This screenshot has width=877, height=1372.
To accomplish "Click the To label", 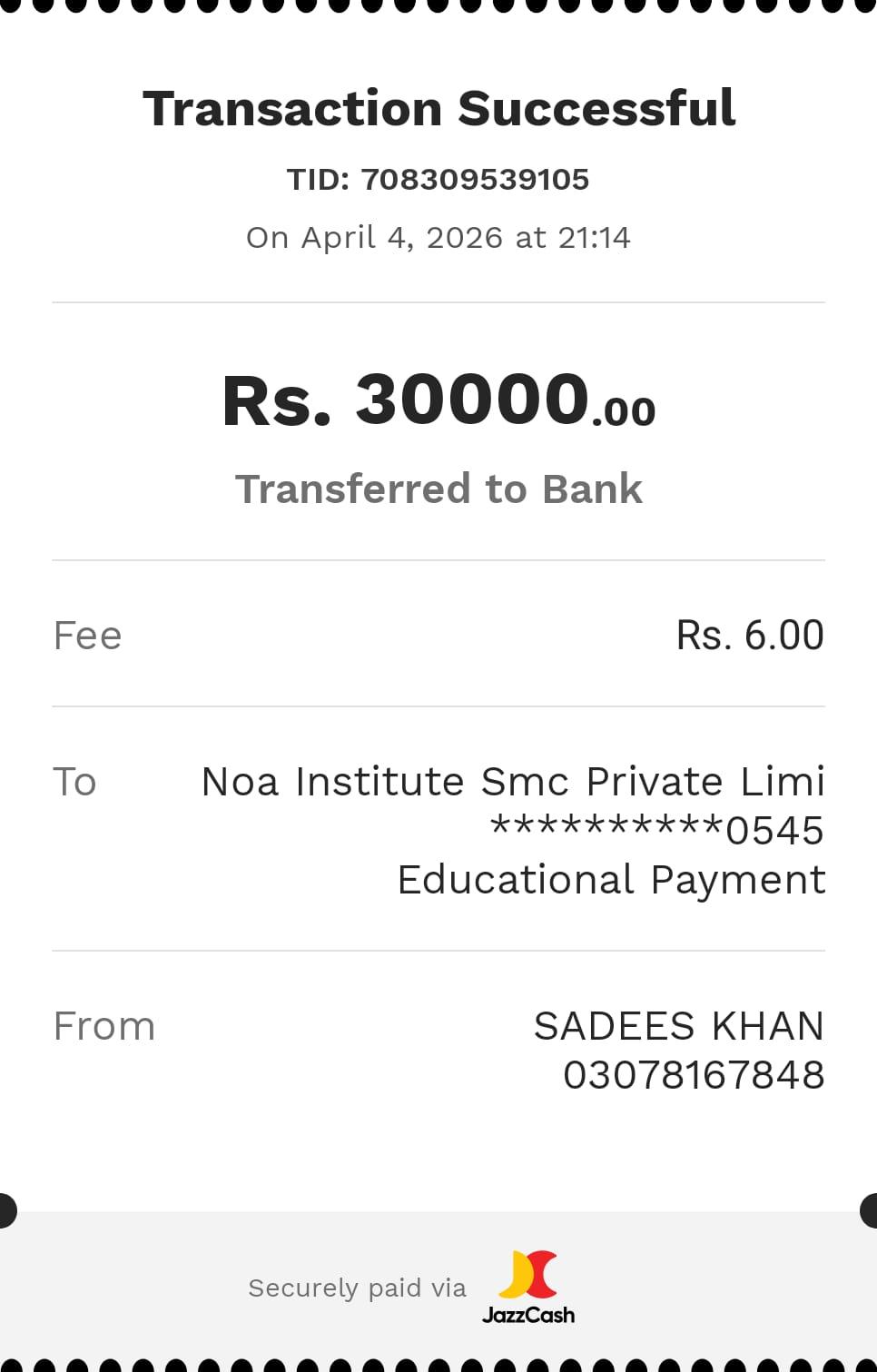I will pos(74,782).
